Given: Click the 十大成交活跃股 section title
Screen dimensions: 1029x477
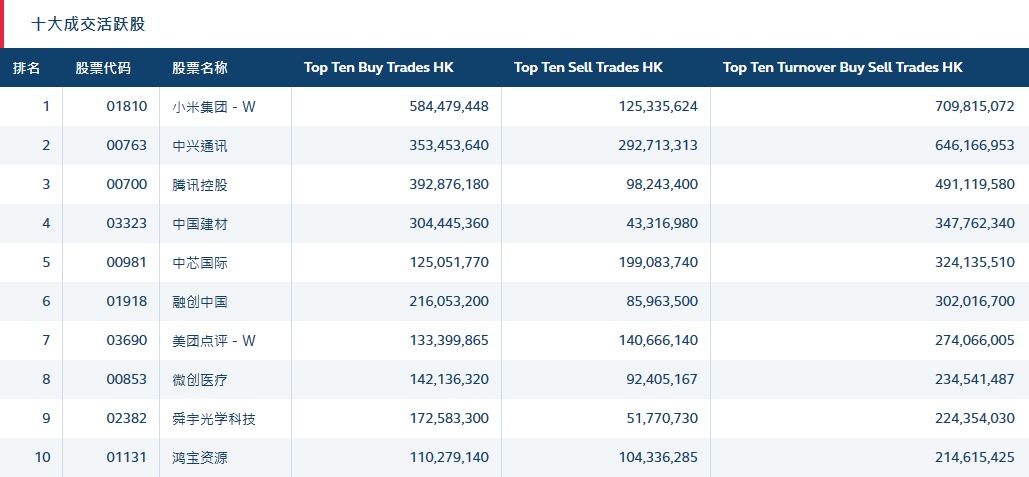Looking at the screenshot, I should pos(88,24).
